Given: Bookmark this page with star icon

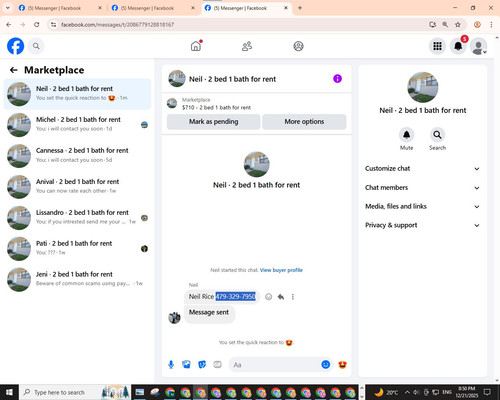Looking at the screenshot, I should pos(458,24).
